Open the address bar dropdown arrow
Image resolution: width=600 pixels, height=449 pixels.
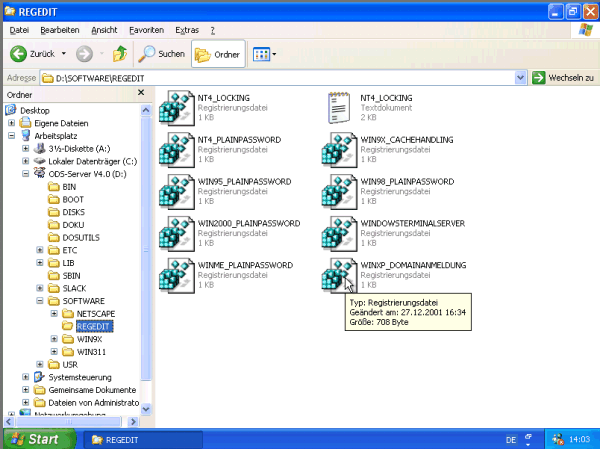pos(520,78)
